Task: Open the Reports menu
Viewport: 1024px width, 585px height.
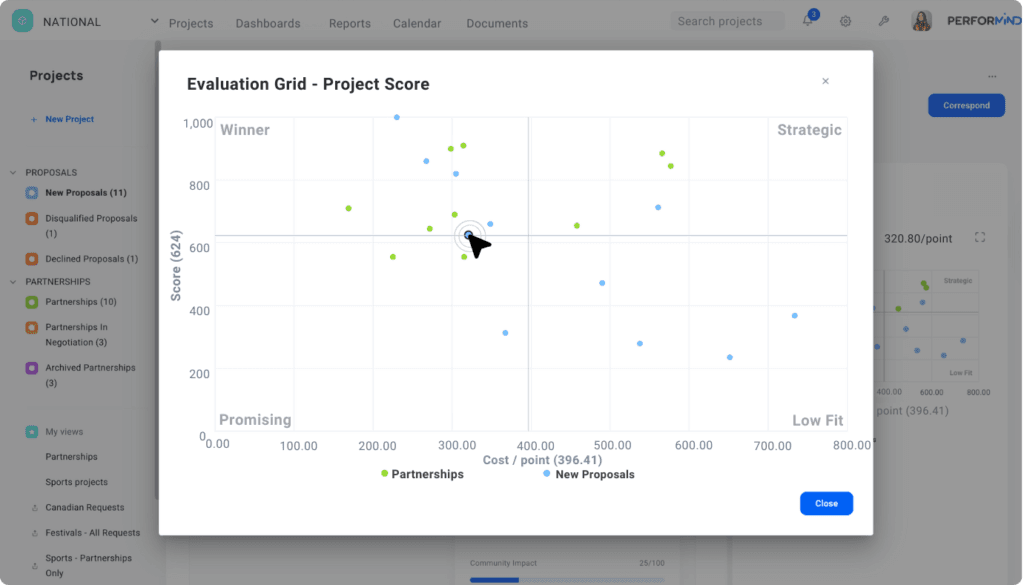Action: click(x=349, y=23)
